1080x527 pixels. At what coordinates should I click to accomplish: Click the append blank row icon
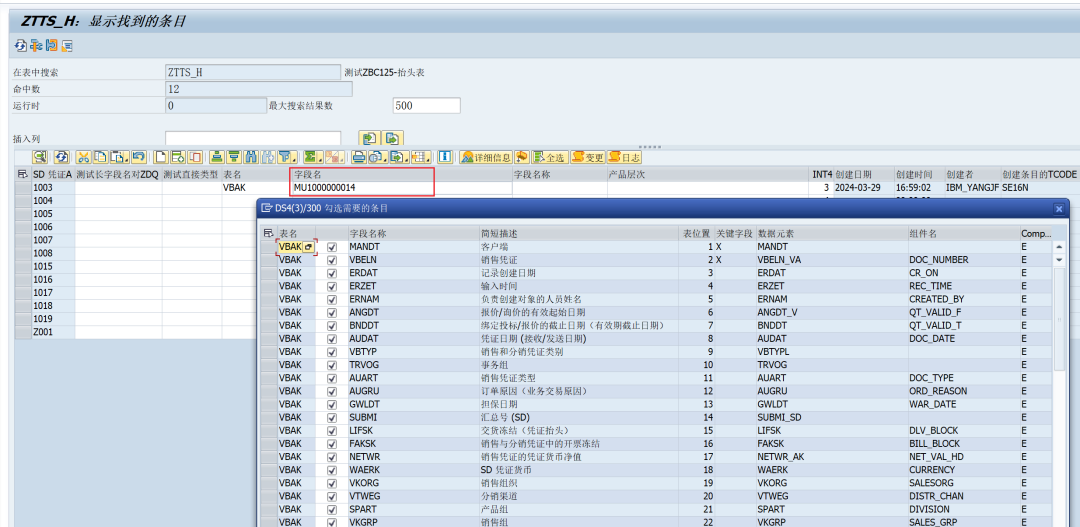[161, 157]
